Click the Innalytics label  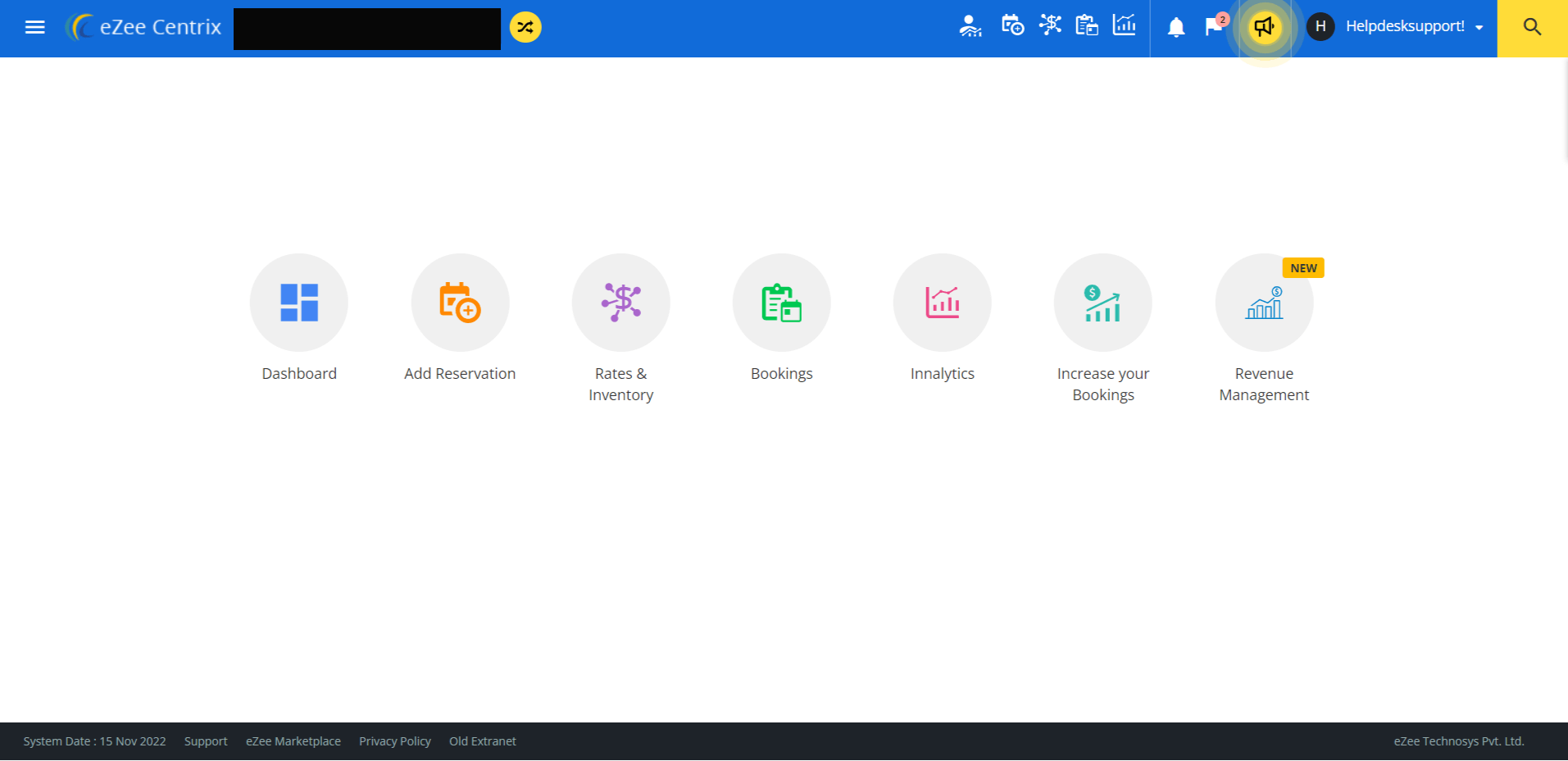point(942,374)
